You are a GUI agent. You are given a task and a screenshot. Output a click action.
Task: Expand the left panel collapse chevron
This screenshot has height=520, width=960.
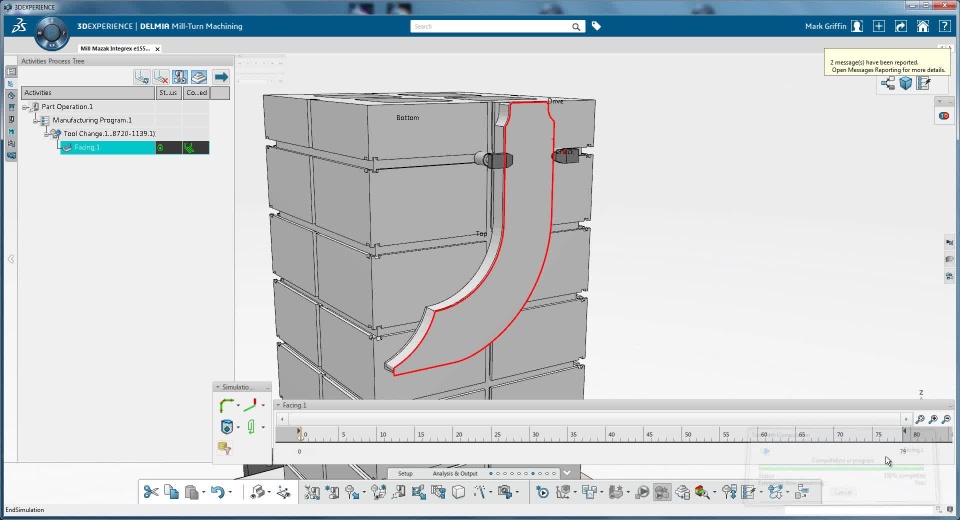[x=11, y=259]
